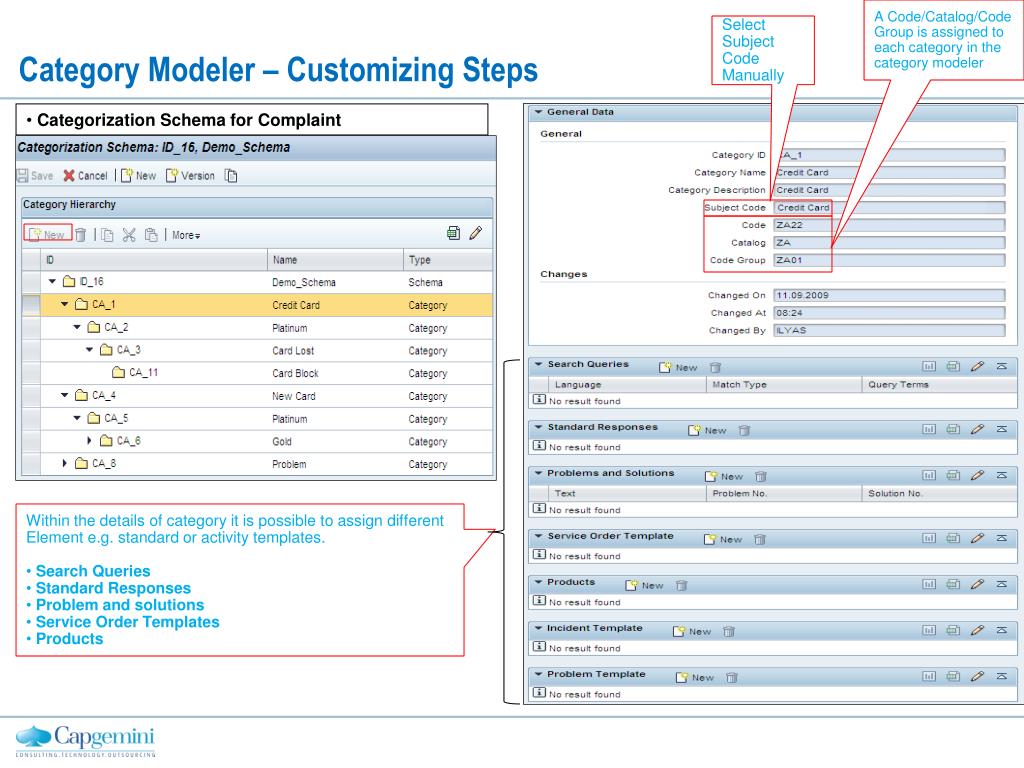
Task: Click trash icon in Search Queries
Action: tap(716, 368)
